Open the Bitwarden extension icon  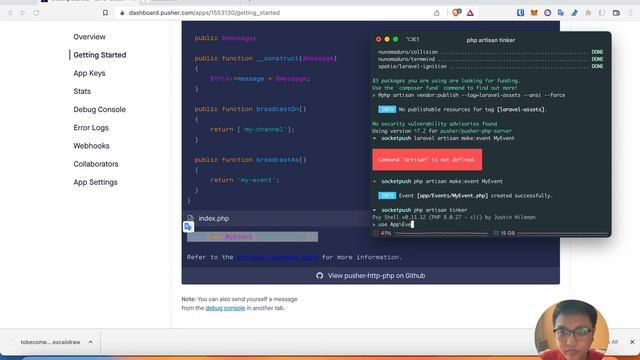tap(520, 13)
